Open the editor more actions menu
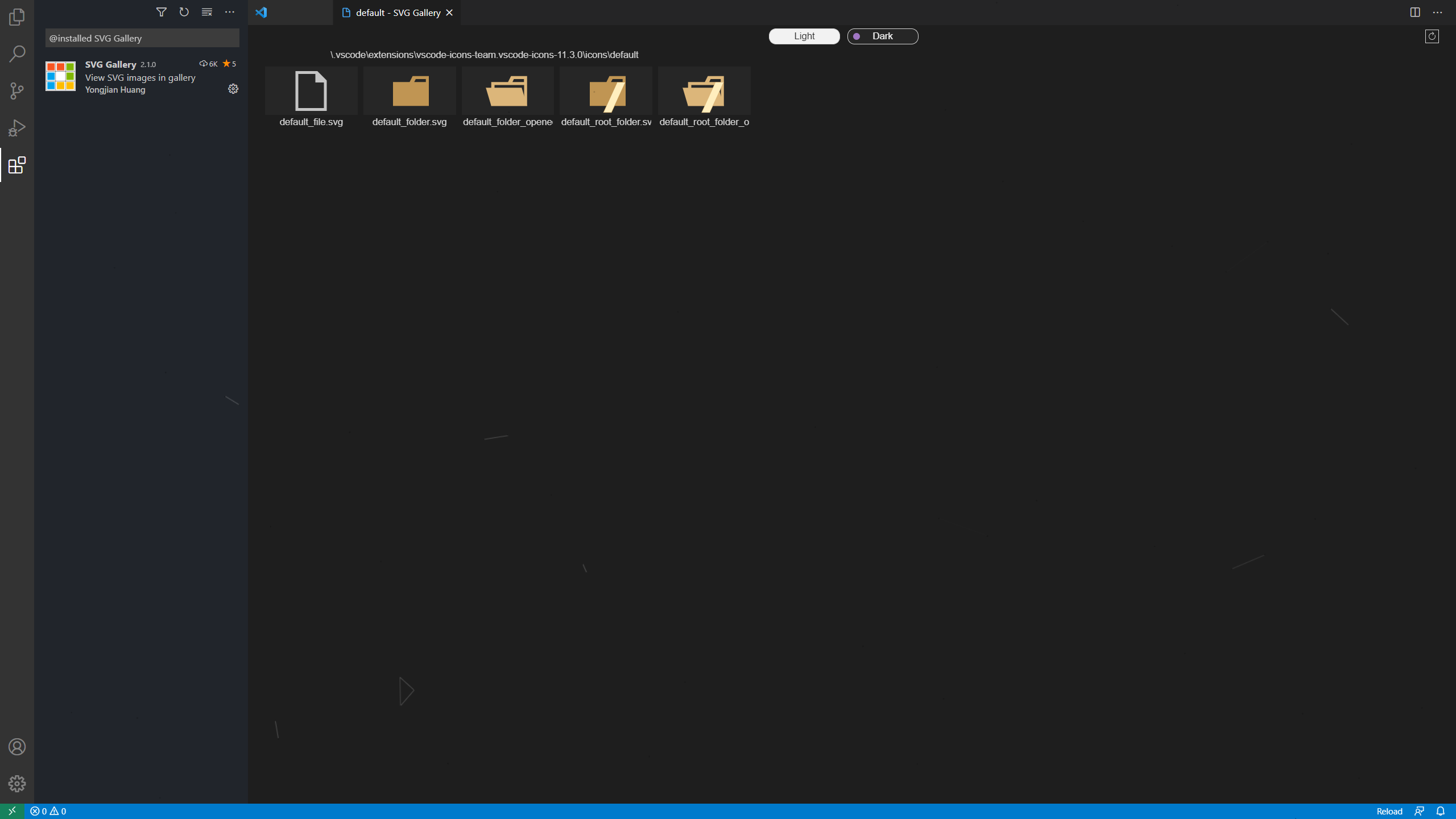Screen dimensions: 1456x819 click(1438, 13)
